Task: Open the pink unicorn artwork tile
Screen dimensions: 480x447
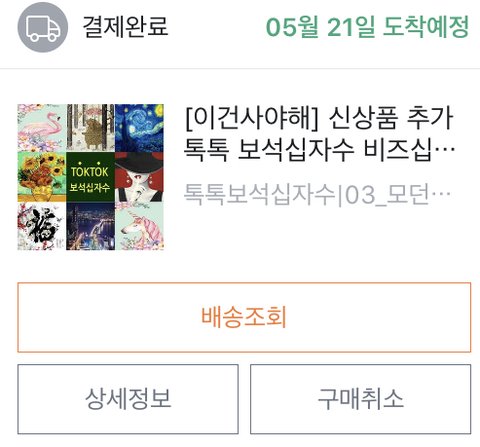Action: [x=139, y=226]
